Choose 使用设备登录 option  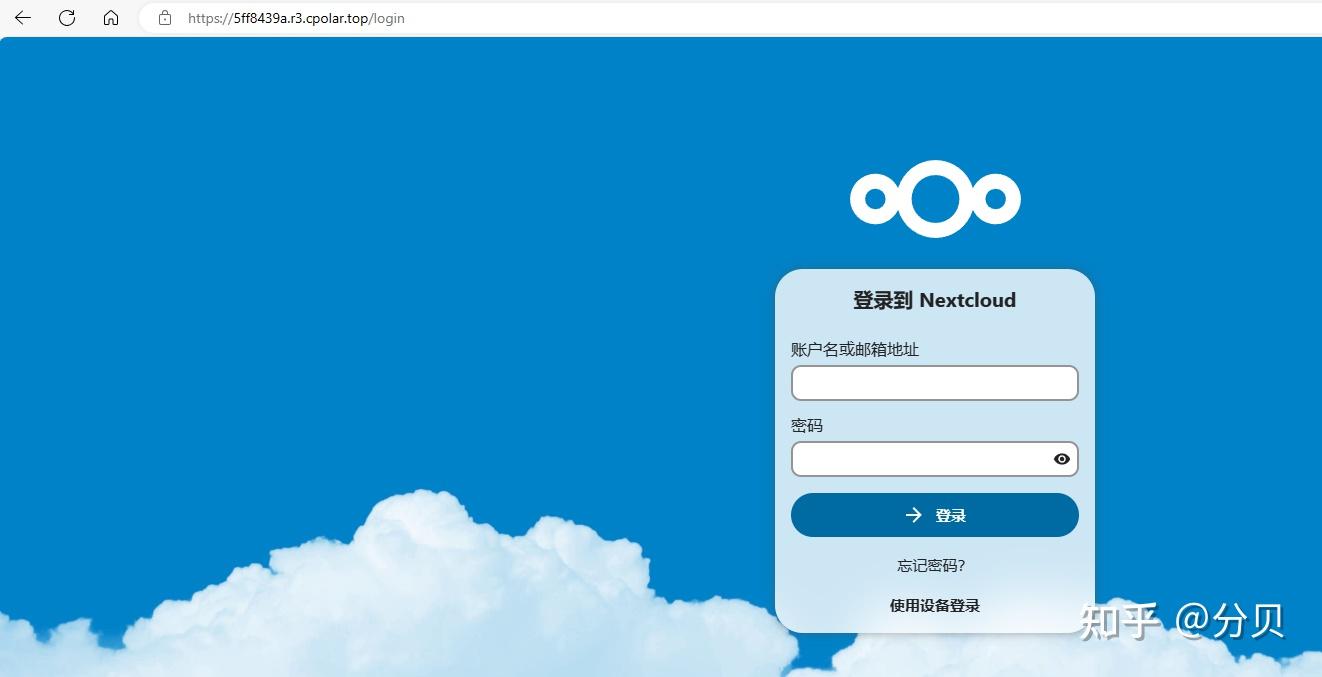click(933, 605)
